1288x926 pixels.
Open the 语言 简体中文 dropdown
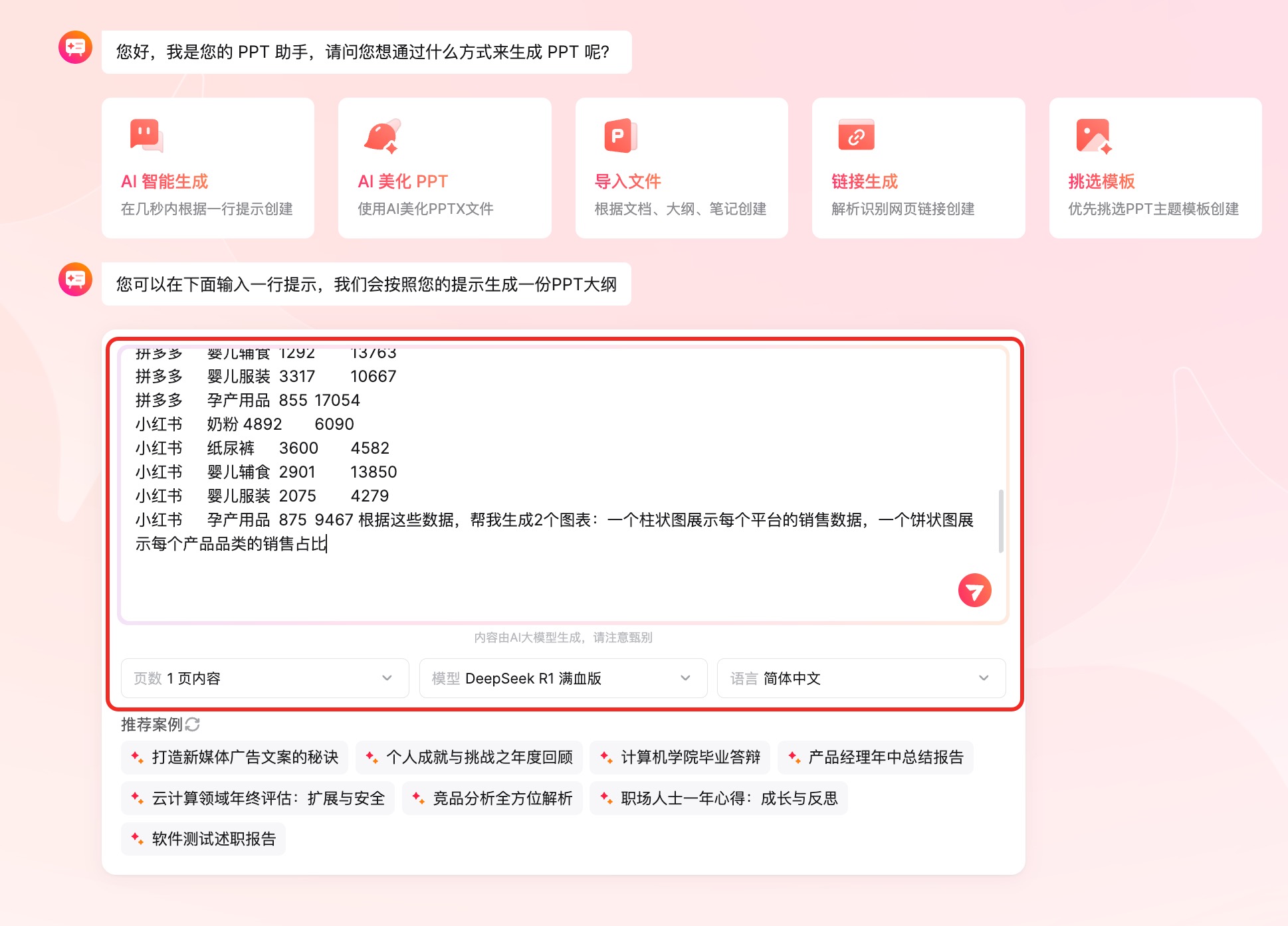(861, 678)
